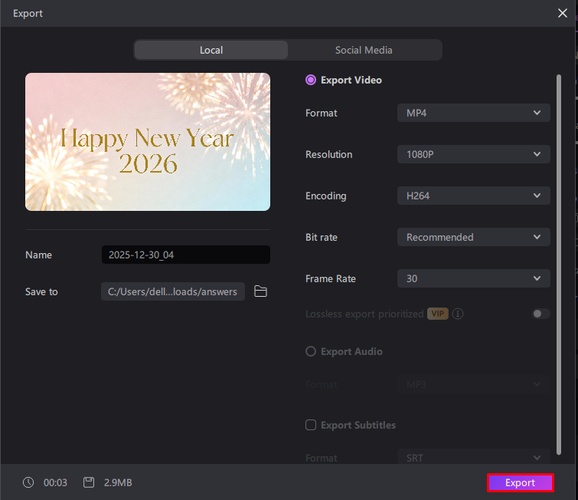Screen dimensions: 578x500
Task: Switch to the Social Media tab
Action: (364, 50)
